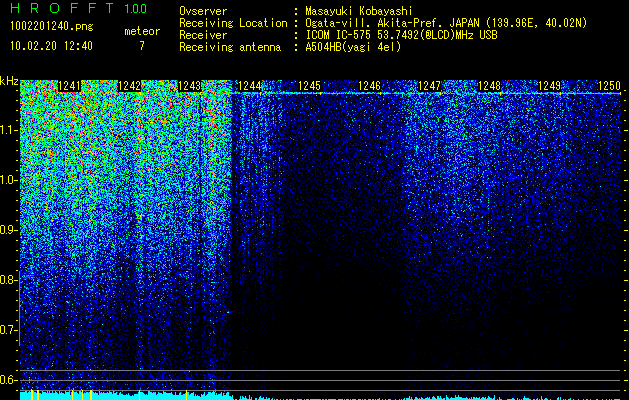Click the 0.7 frequency axis label
Image resolution: width=629 pixels, height=400 pixels.
pos(9,330)
